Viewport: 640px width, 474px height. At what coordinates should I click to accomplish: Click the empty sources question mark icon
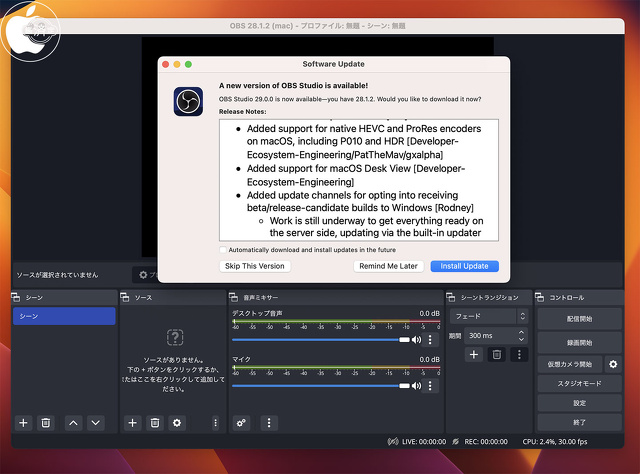click(175, 337)
